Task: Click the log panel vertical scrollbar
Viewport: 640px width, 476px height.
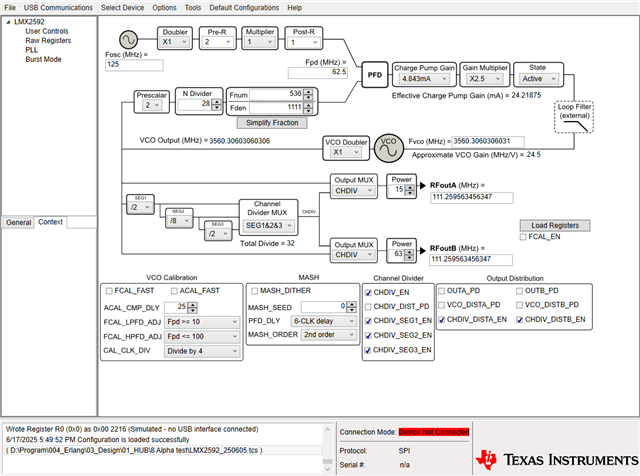Action: coord(327,448)
